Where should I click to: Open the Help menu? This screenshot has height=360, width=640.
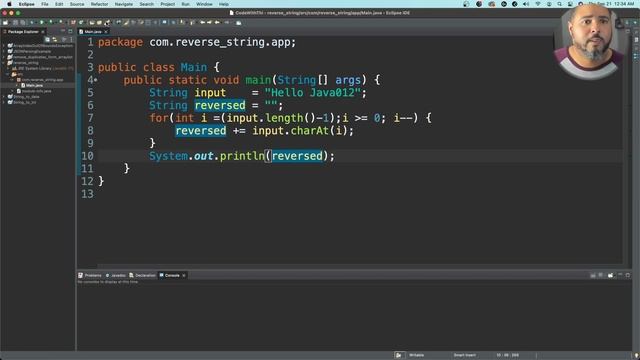point(224,4)
